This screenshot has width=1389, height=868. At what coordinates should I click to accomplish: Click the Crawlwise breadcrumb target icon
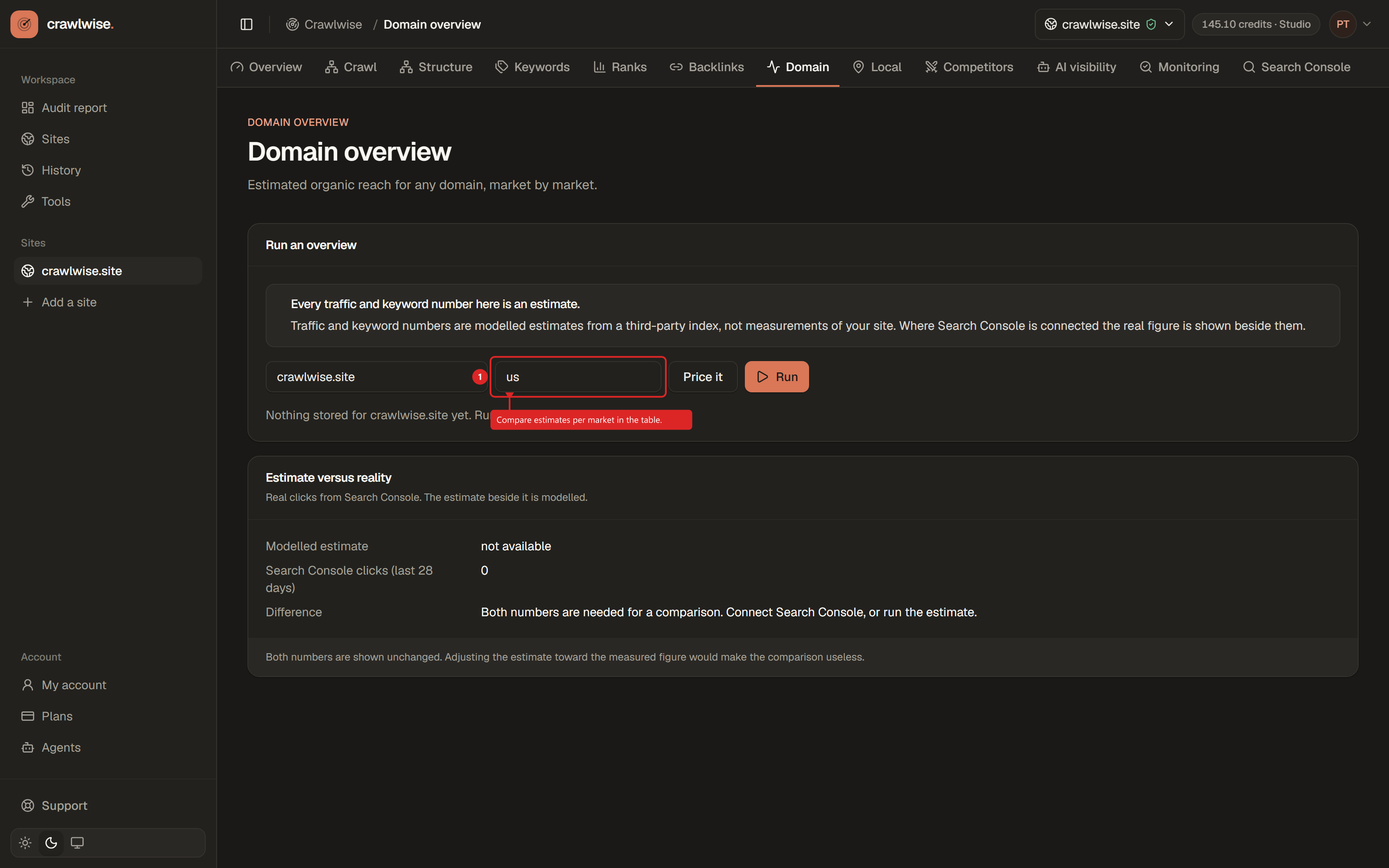pyautogui.click(x=292, y=24)
